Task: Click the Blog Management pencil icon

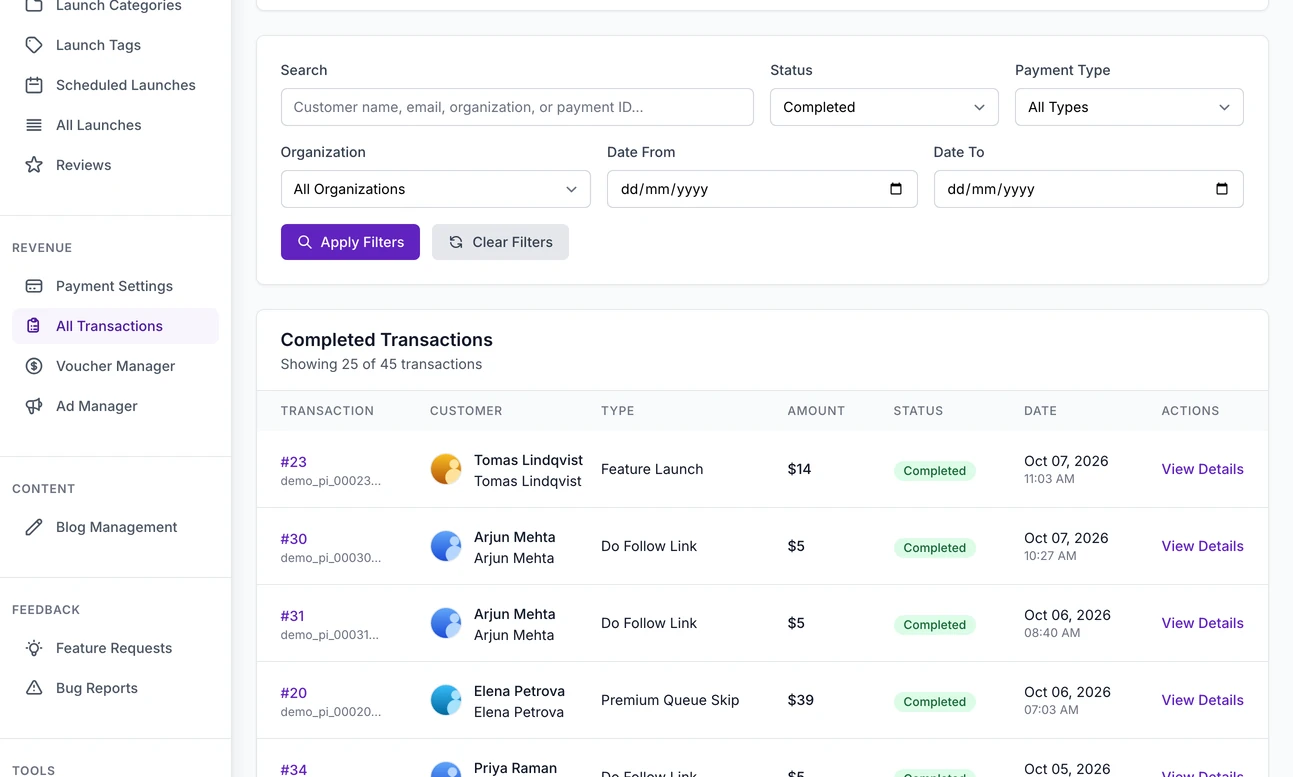Action: (34, 527)
